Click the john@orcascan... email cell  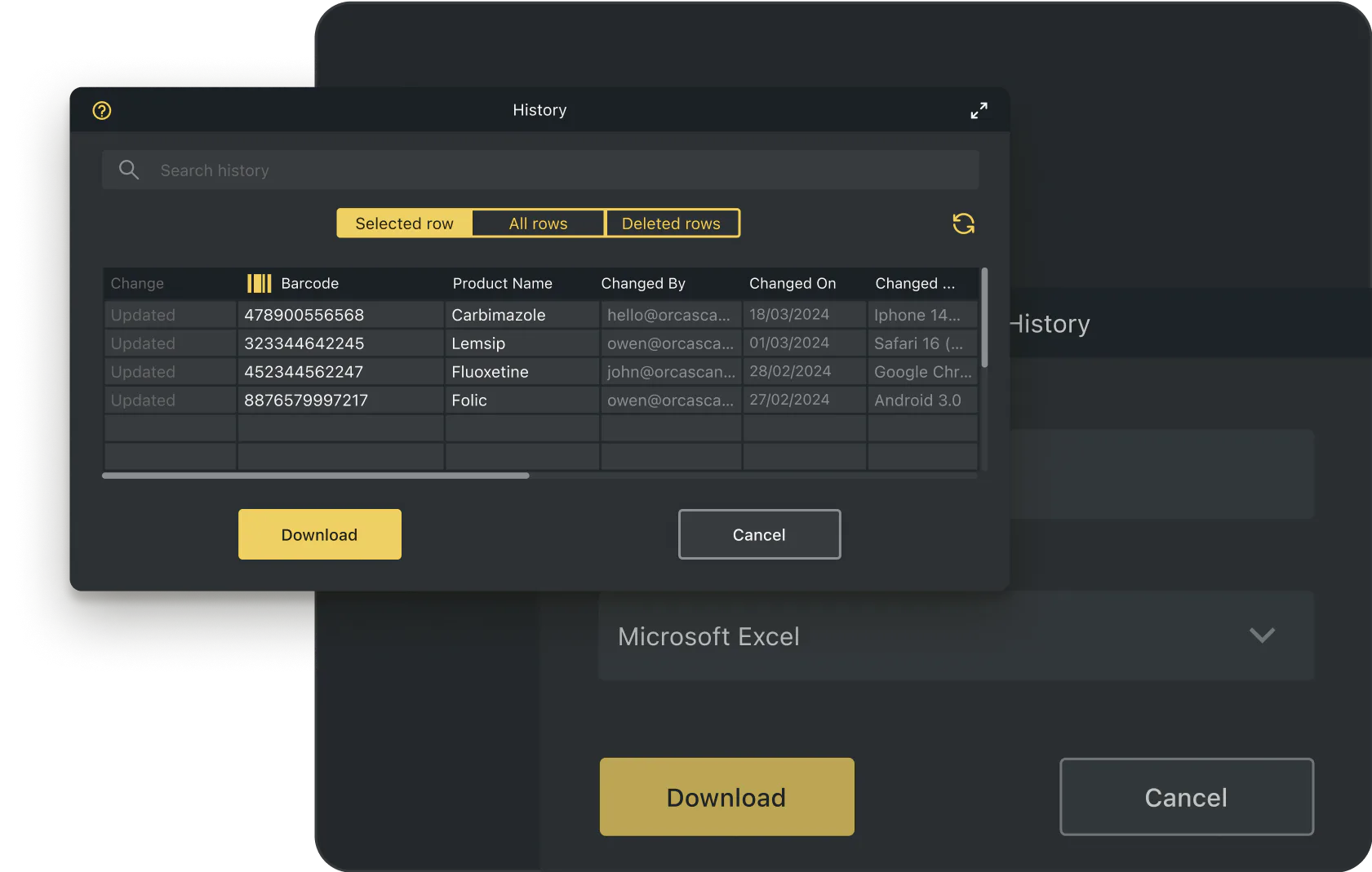pos(671,372)
